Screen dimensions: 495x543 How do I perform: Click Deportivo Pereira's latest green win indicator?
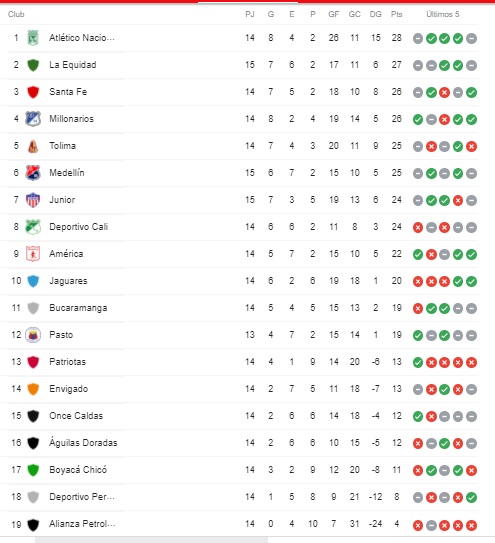click(471, 498)
